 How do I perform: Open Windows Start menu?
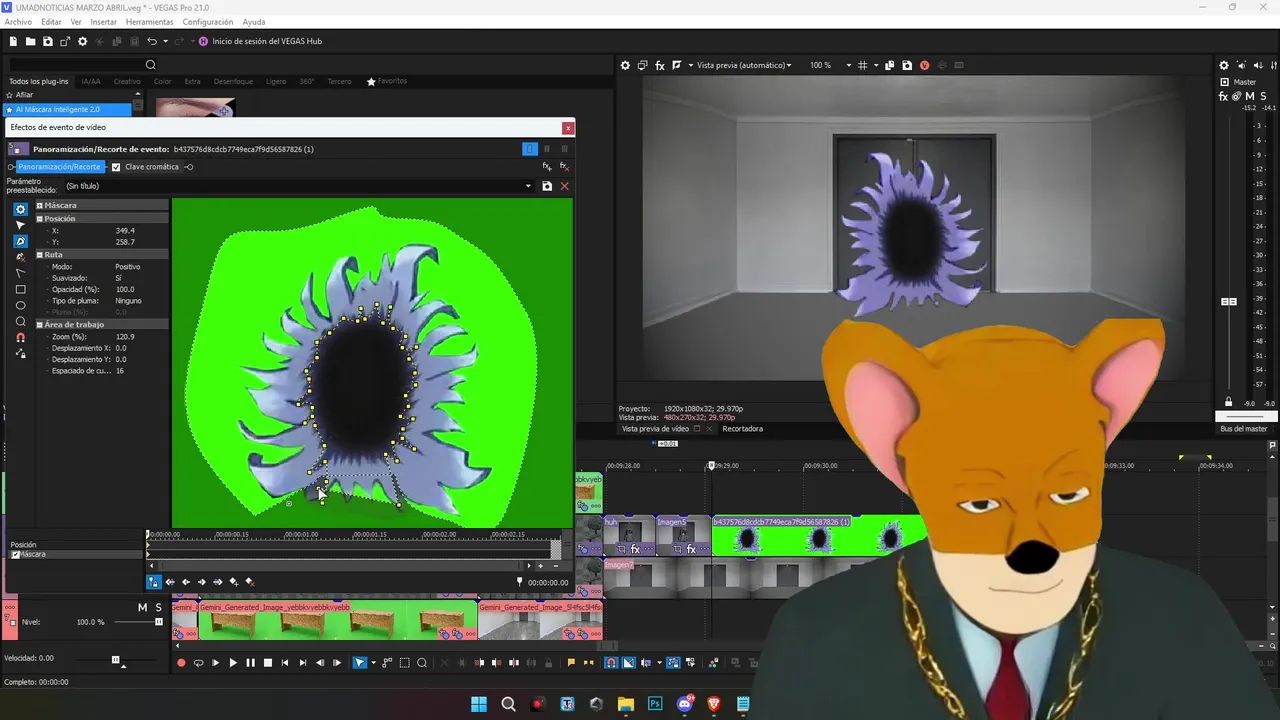(x=479, y=704)
